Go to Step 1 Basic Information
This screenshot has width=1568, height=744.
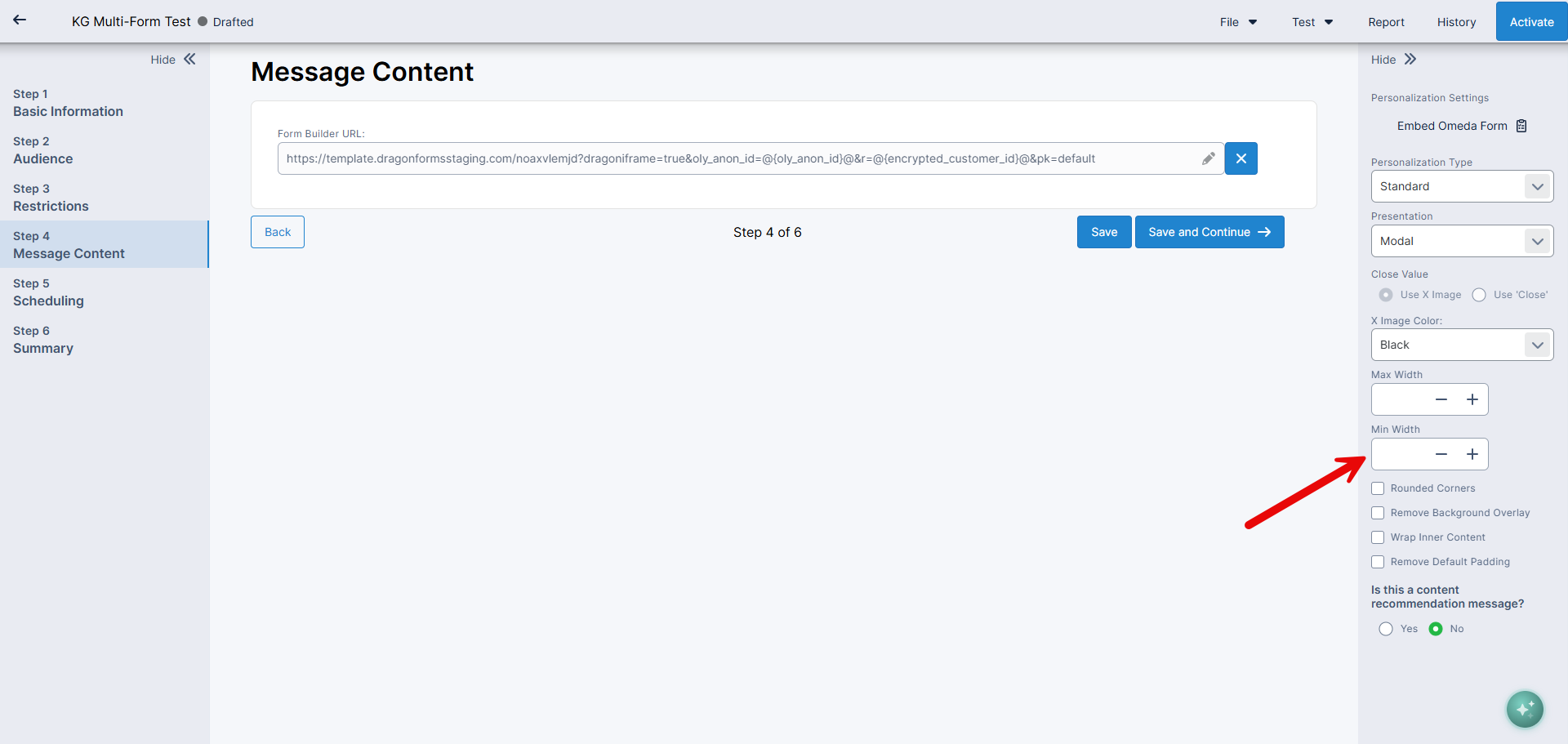click(x=105, y=103)
